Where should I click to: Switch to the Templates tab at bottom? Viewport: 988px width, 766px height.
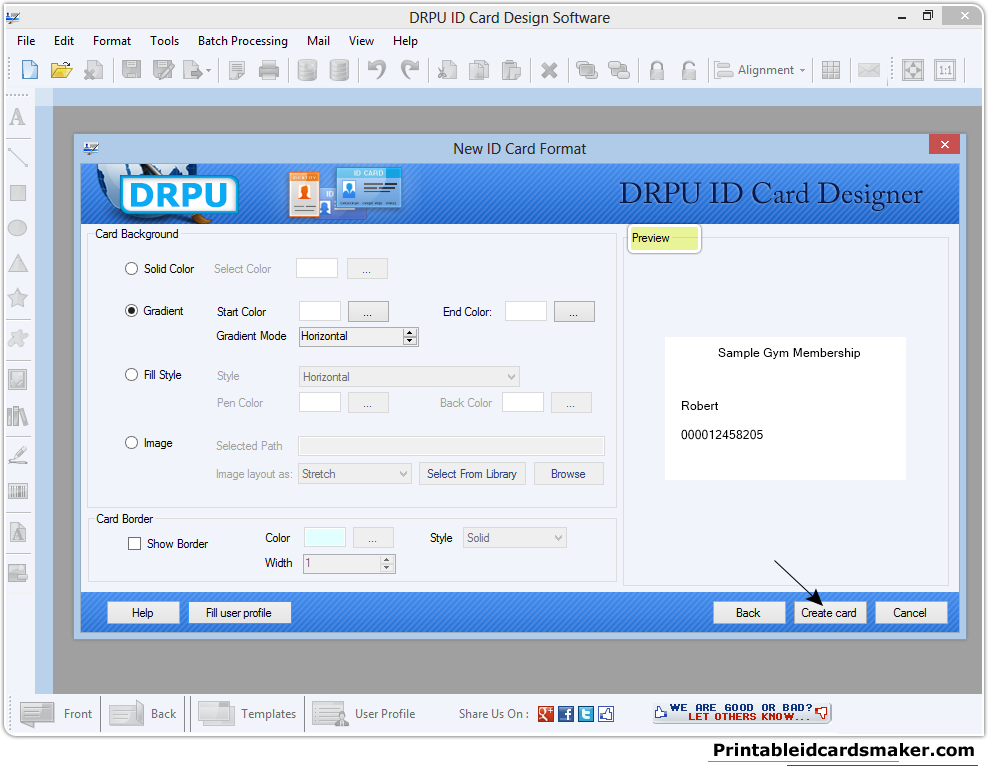tap(246, 714)
